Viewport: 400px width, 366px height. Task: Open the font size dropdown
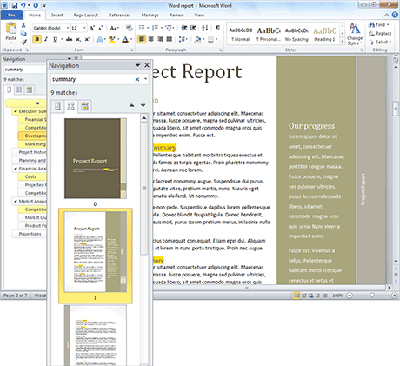click(x=84, y=28)
